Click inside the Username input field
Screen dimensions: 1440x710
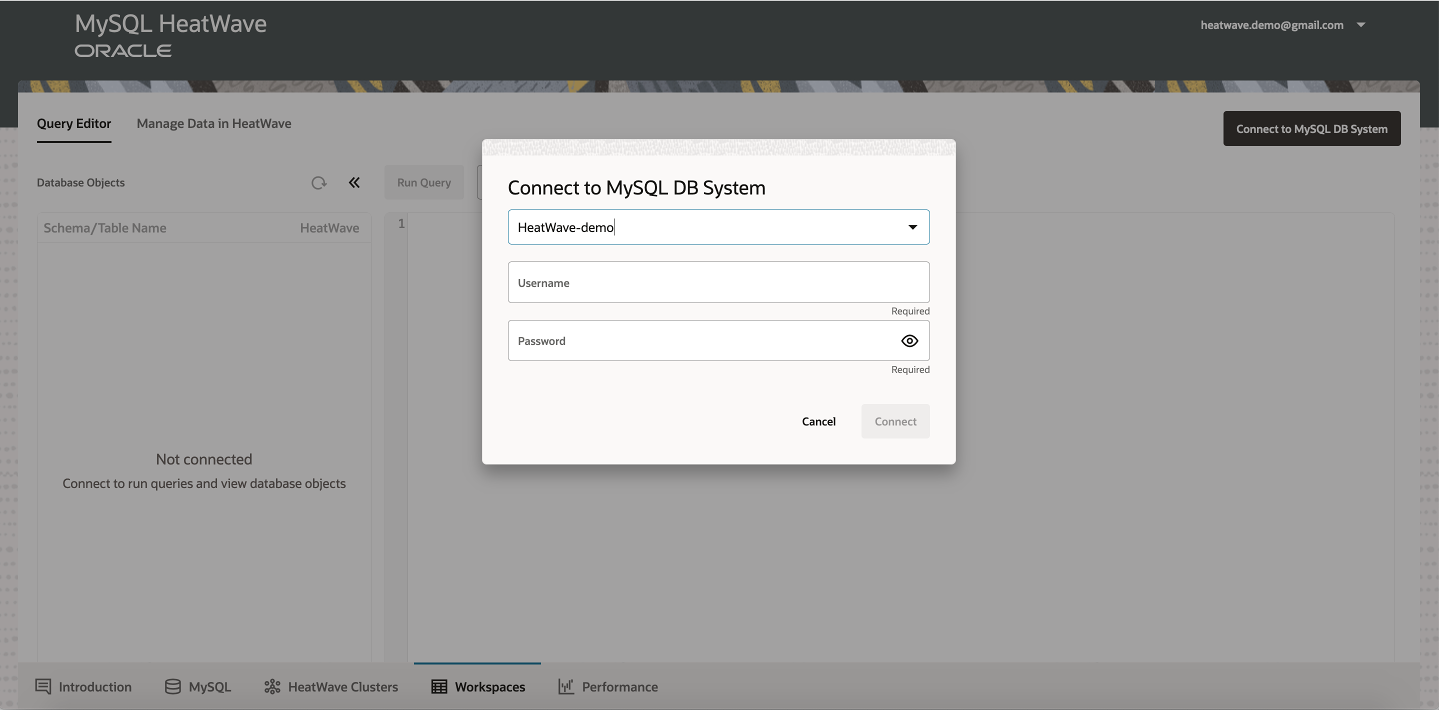[718, 282]
